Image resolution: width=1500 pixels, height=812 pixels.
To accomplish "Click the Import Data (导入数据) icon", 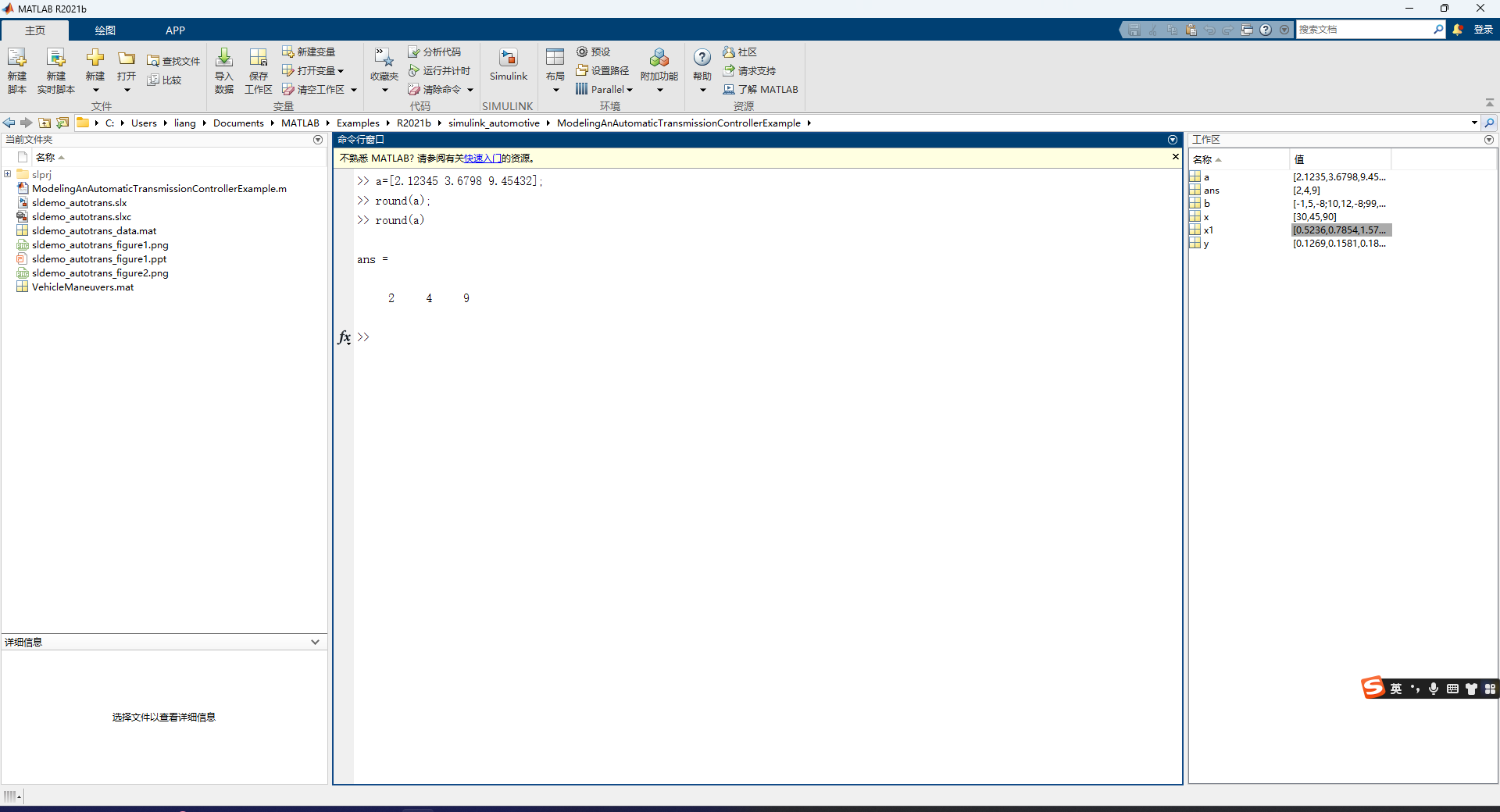I will (224, 57).
